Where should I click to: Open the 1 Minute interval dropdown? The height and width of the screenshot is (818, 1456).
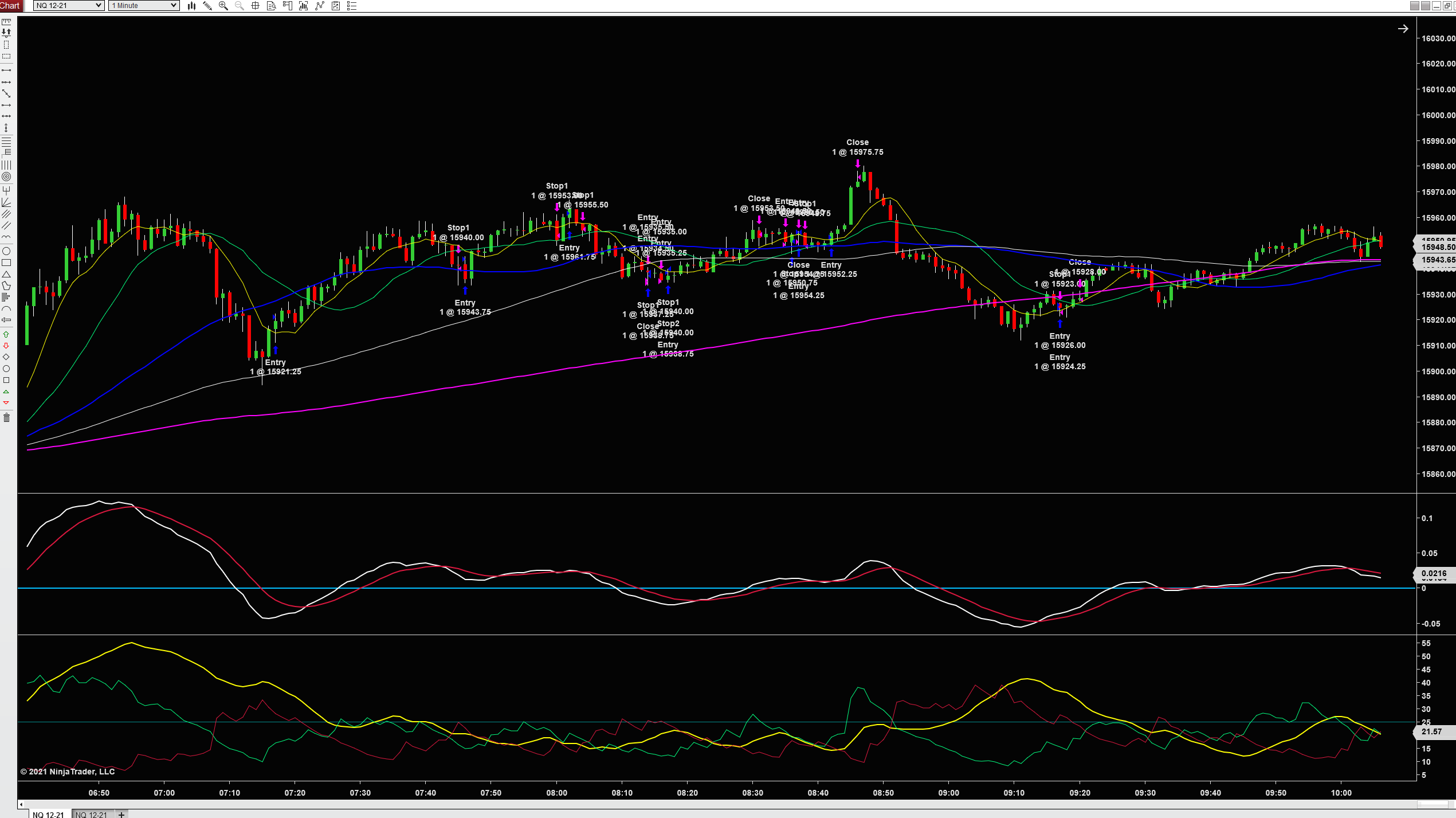click(x=144, y=6)
